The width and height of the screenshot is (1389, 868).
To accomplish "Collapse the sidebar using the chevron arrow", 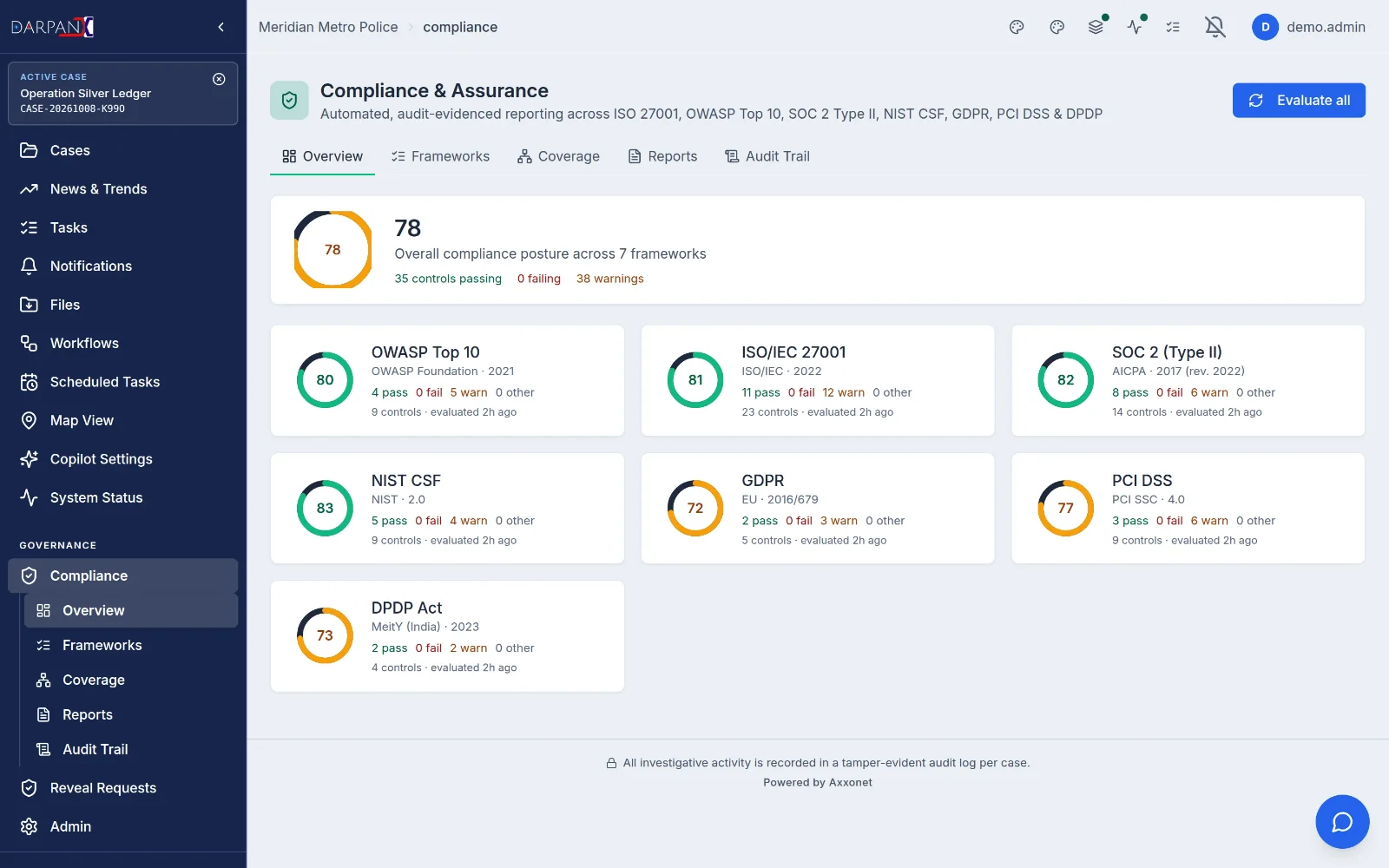I will 221,27.
